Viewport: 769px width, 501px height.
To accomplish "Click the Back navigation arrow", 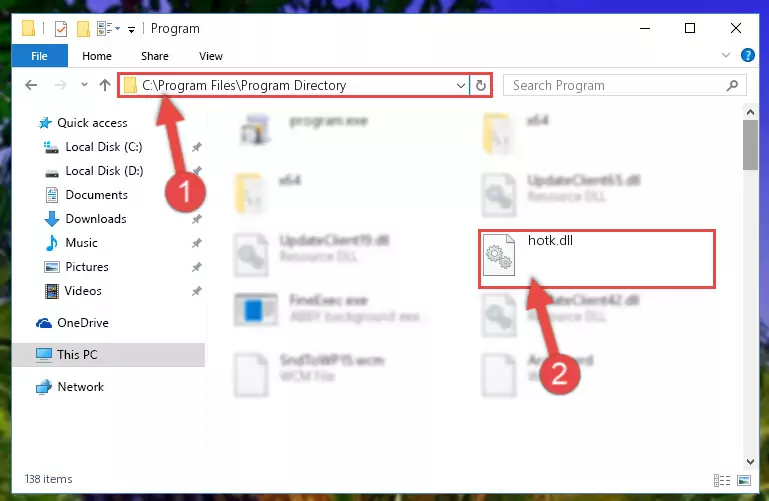I will pyautogui.click(x=31, y=85).
